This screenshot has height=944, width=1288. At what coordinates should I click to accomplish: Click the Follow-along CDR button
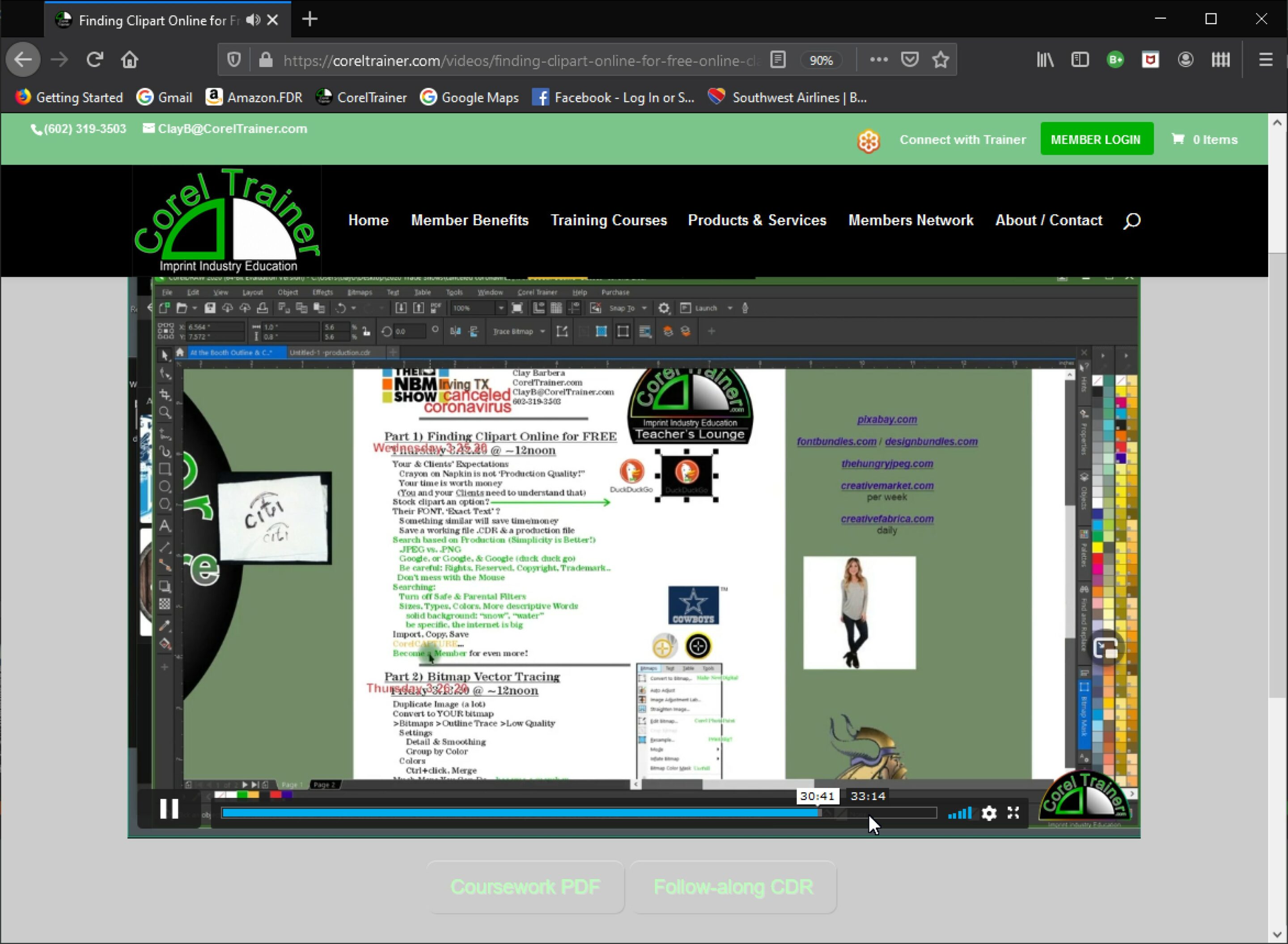pyautogui.click(x=733, y=887)
